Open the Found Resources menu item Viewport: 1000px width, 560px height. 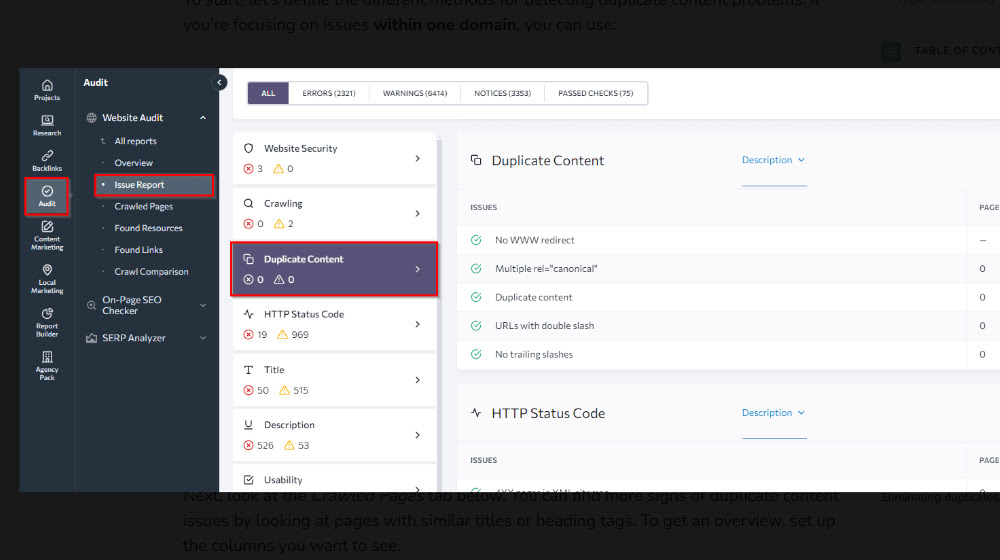148,228
